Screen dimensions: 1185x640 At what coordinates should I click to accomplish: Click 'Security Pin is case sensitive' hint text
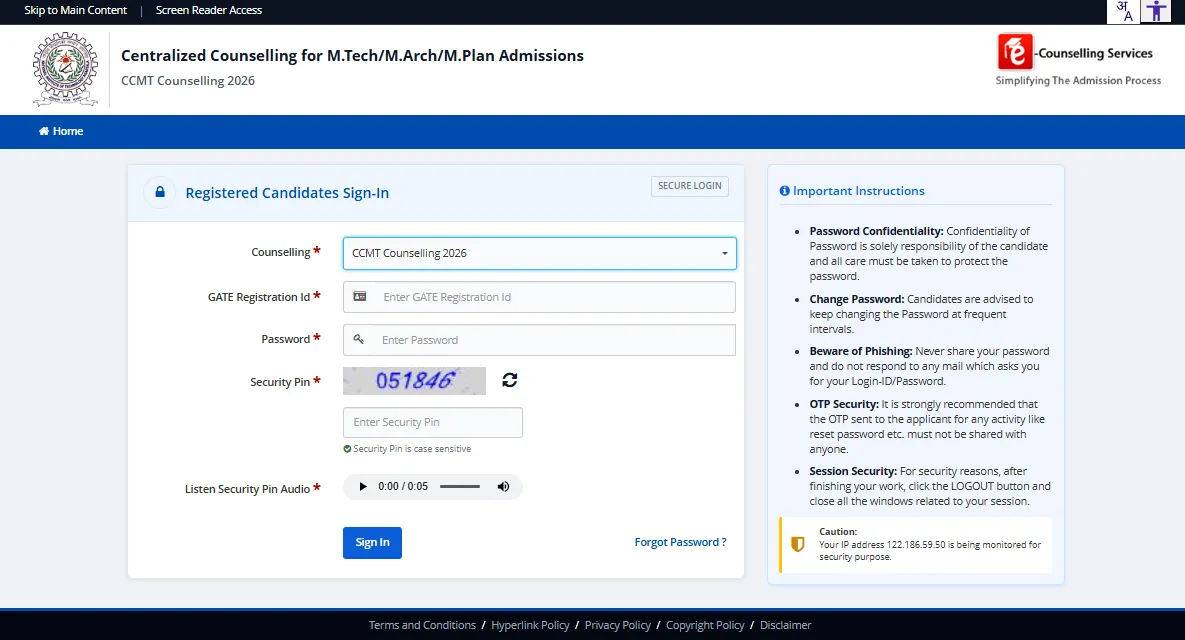coord(412,449)
